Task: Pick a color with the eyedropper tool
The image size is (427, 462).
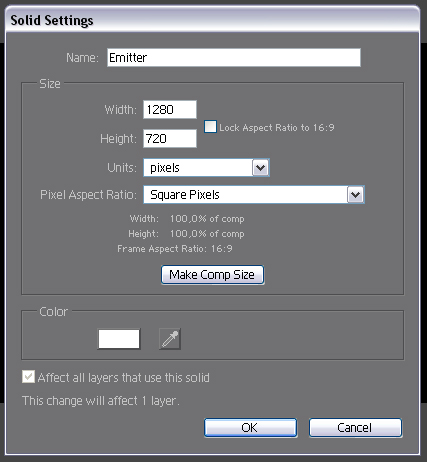Action: [x=170, y=339]
